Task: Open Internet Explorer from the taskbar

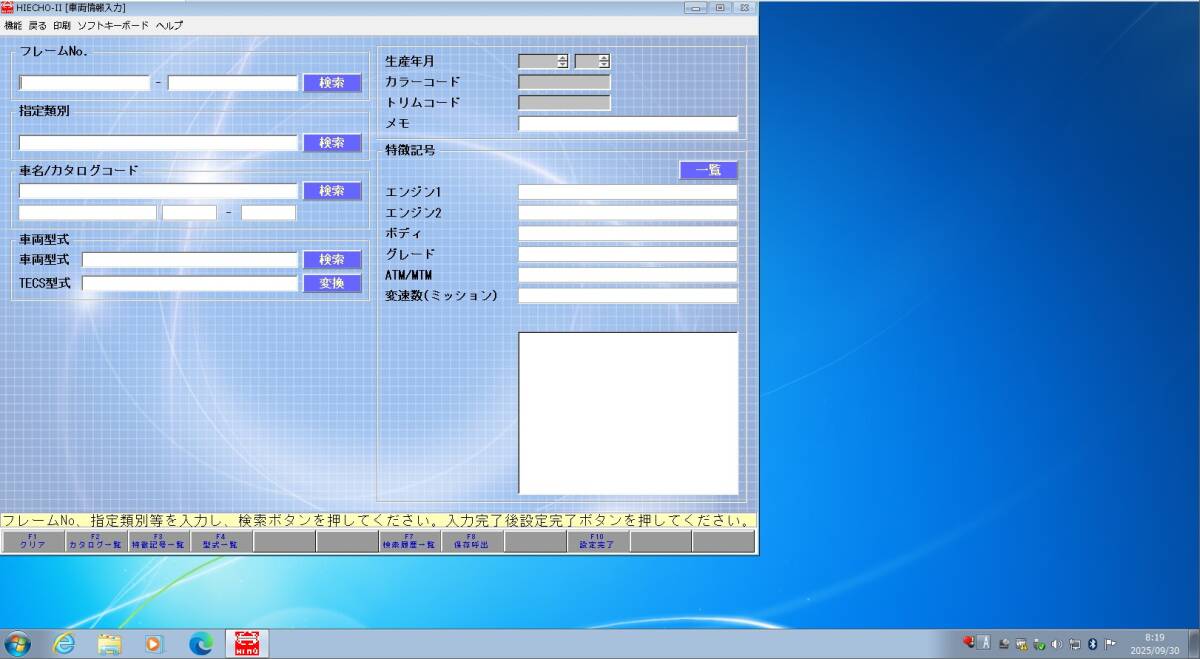Action: click(x=64, y=643)
